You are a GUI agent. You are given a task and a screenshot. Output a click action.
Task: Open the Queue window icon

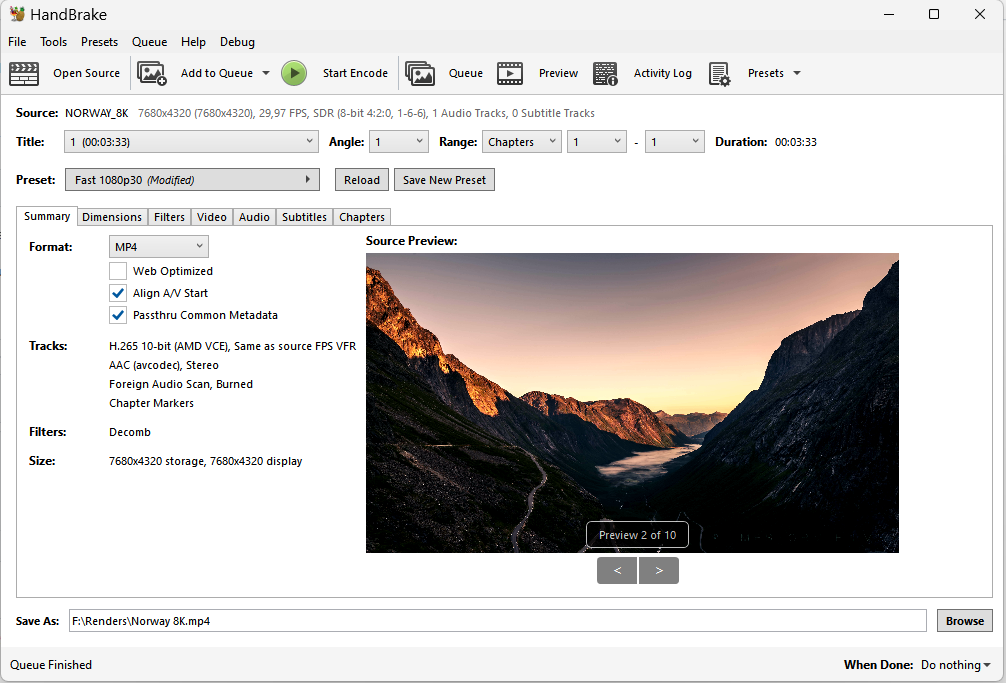(421, 73)
